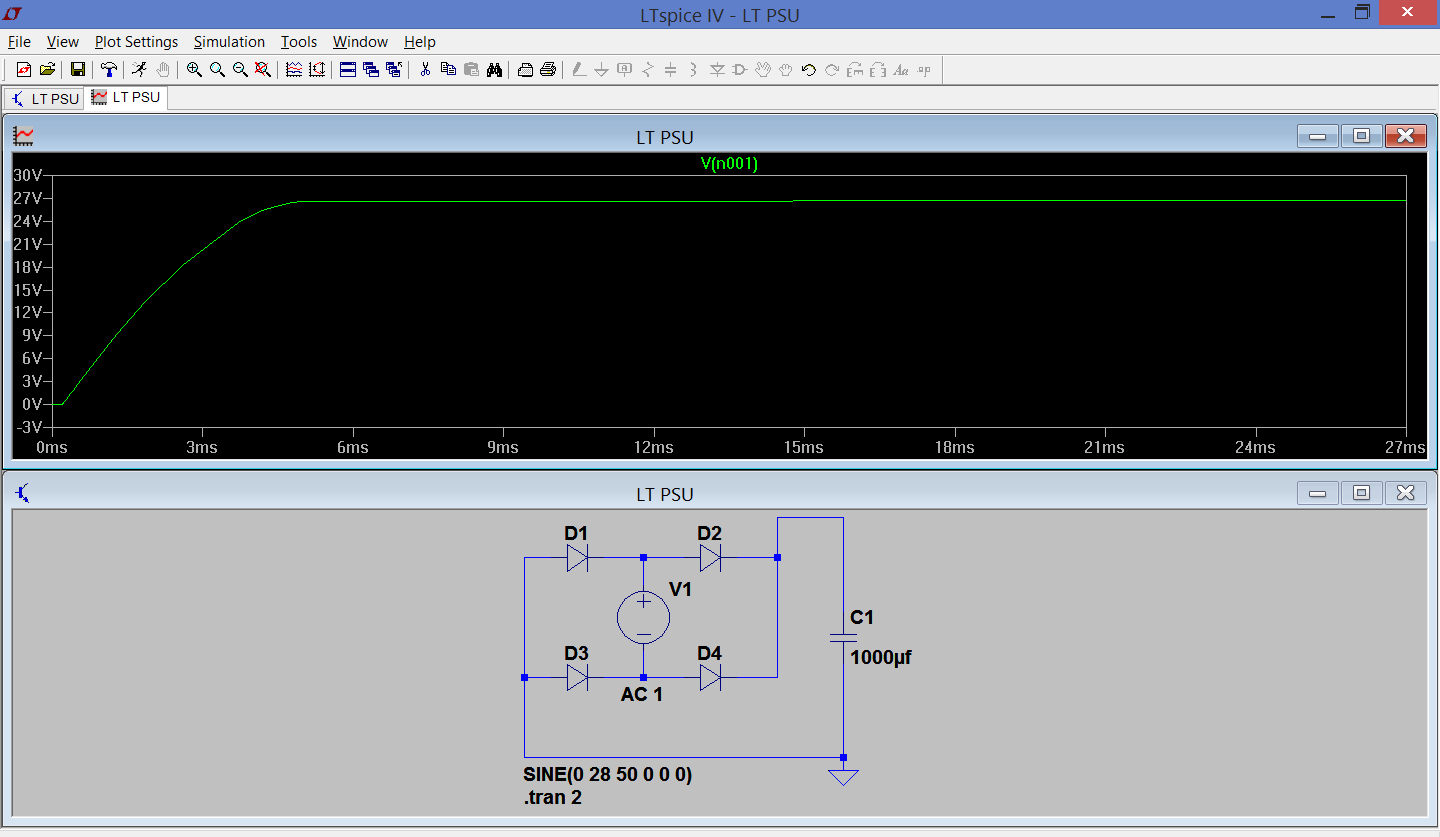
Task: Select the Place Component gate icon
Action: pos(740,70)
